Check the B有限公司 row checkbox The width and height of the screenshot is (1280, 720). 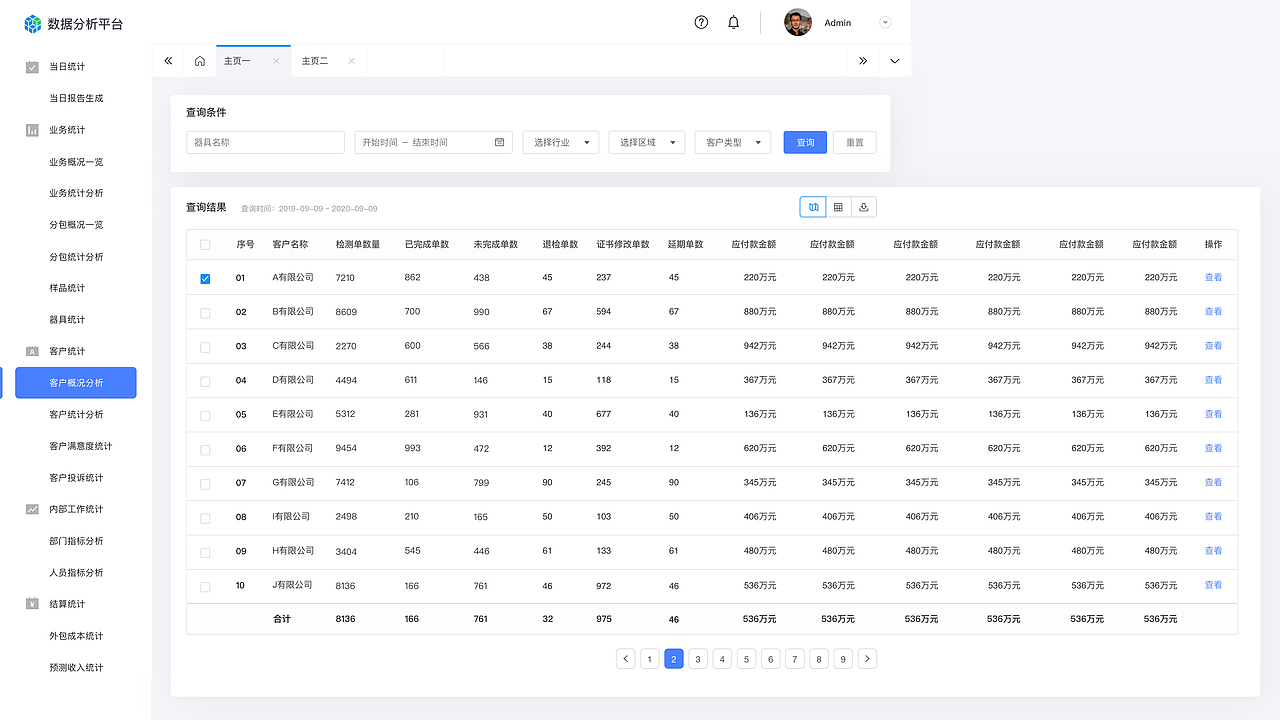coord(205,312)
